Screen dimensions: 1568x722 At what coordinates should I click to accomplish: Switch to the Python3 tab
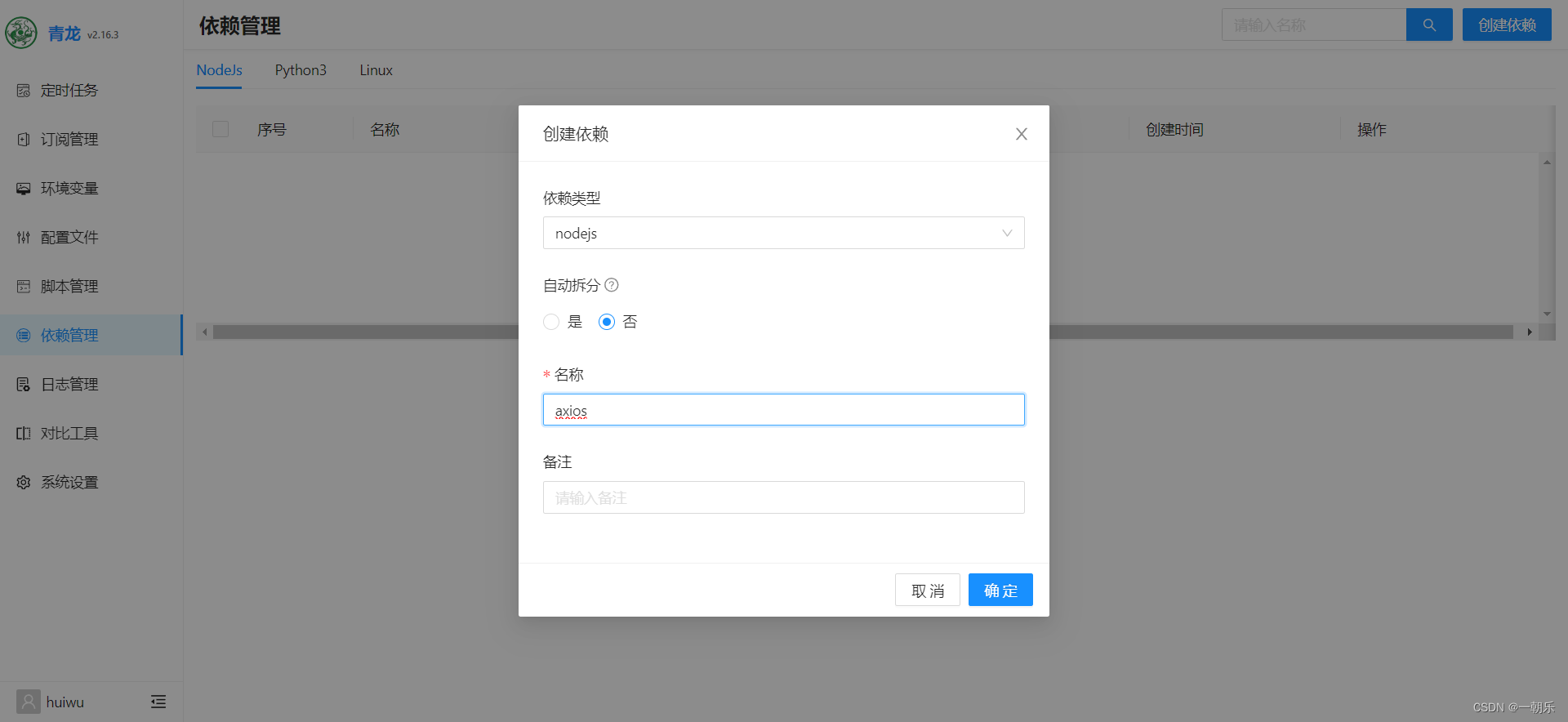click(301, 70)
